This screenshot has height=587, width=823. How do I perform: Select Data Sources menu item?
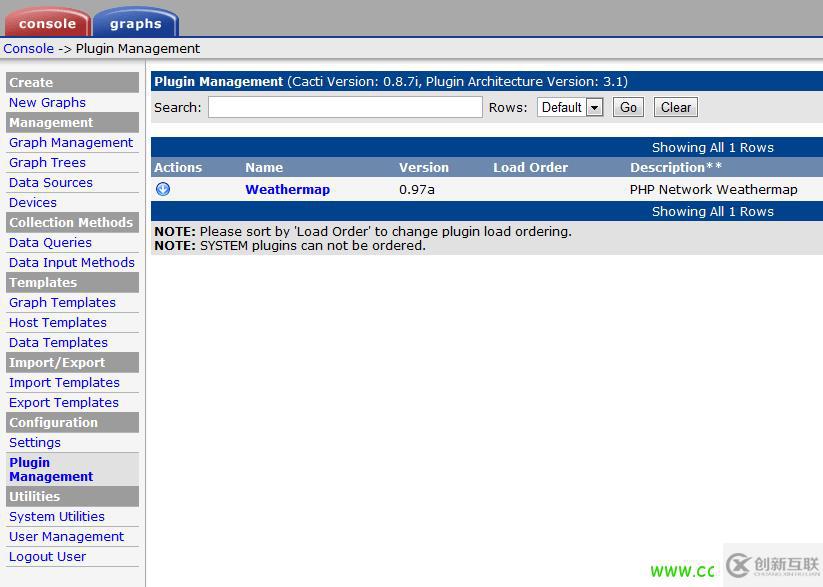tap(50, 182)
